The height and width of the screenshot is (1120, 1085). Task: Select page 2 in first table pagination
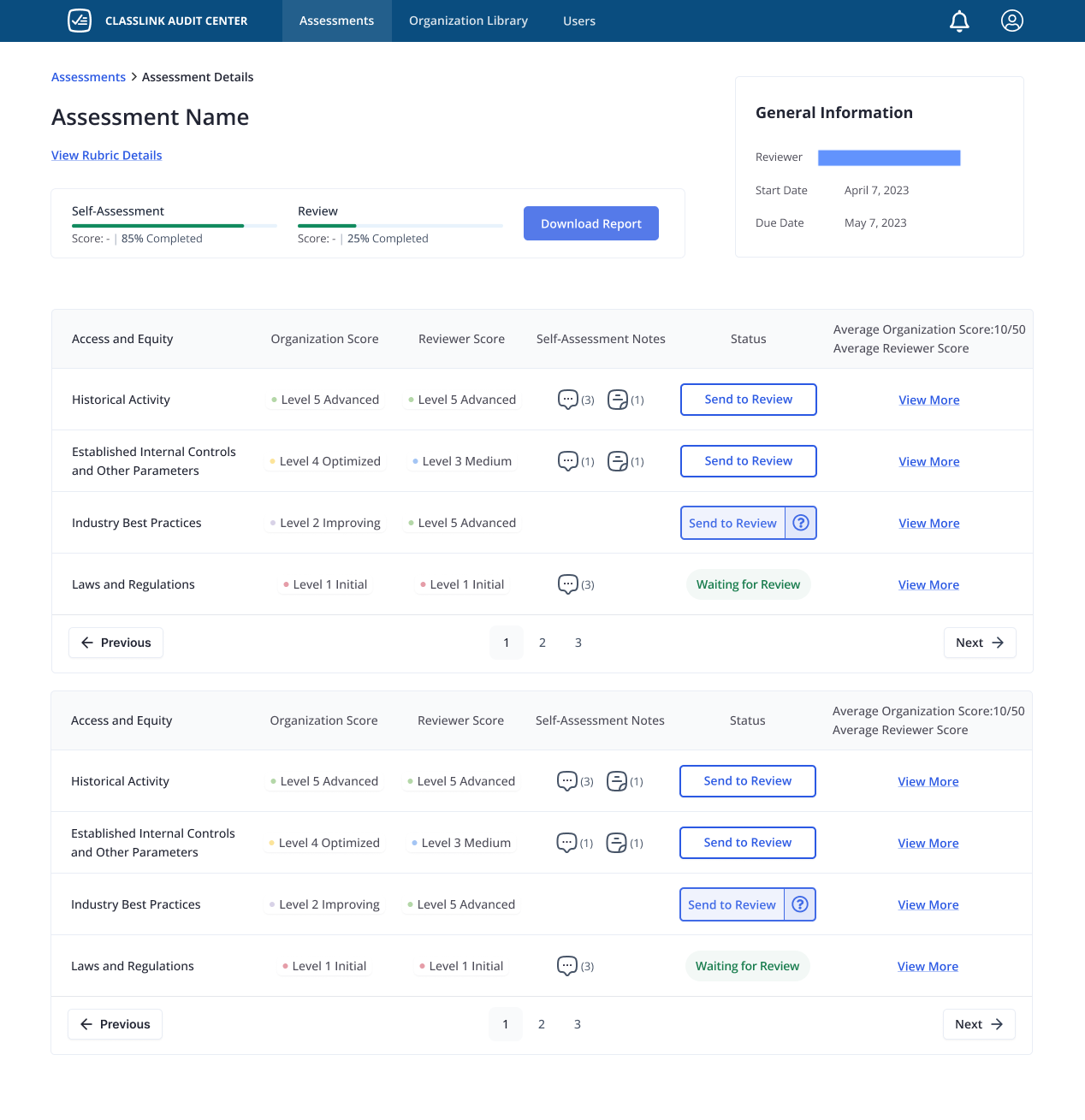(542, 643)
